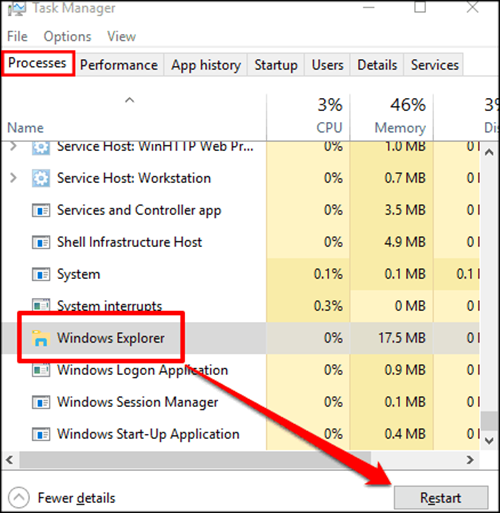
Task: Click the Fewer details link
Action: (76, 498)
